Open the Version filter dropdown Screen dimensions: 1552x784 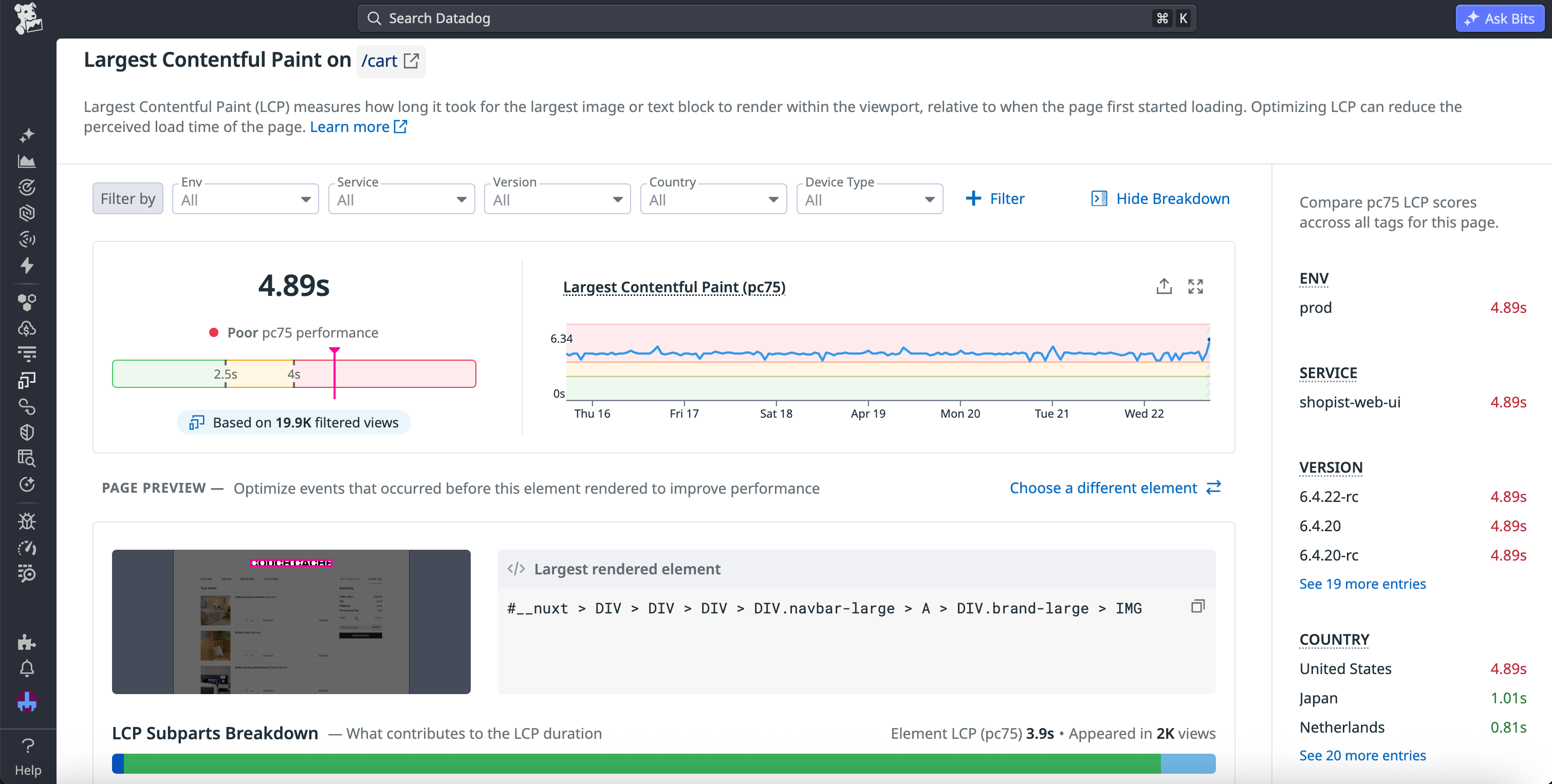click(x=557, y=199)
